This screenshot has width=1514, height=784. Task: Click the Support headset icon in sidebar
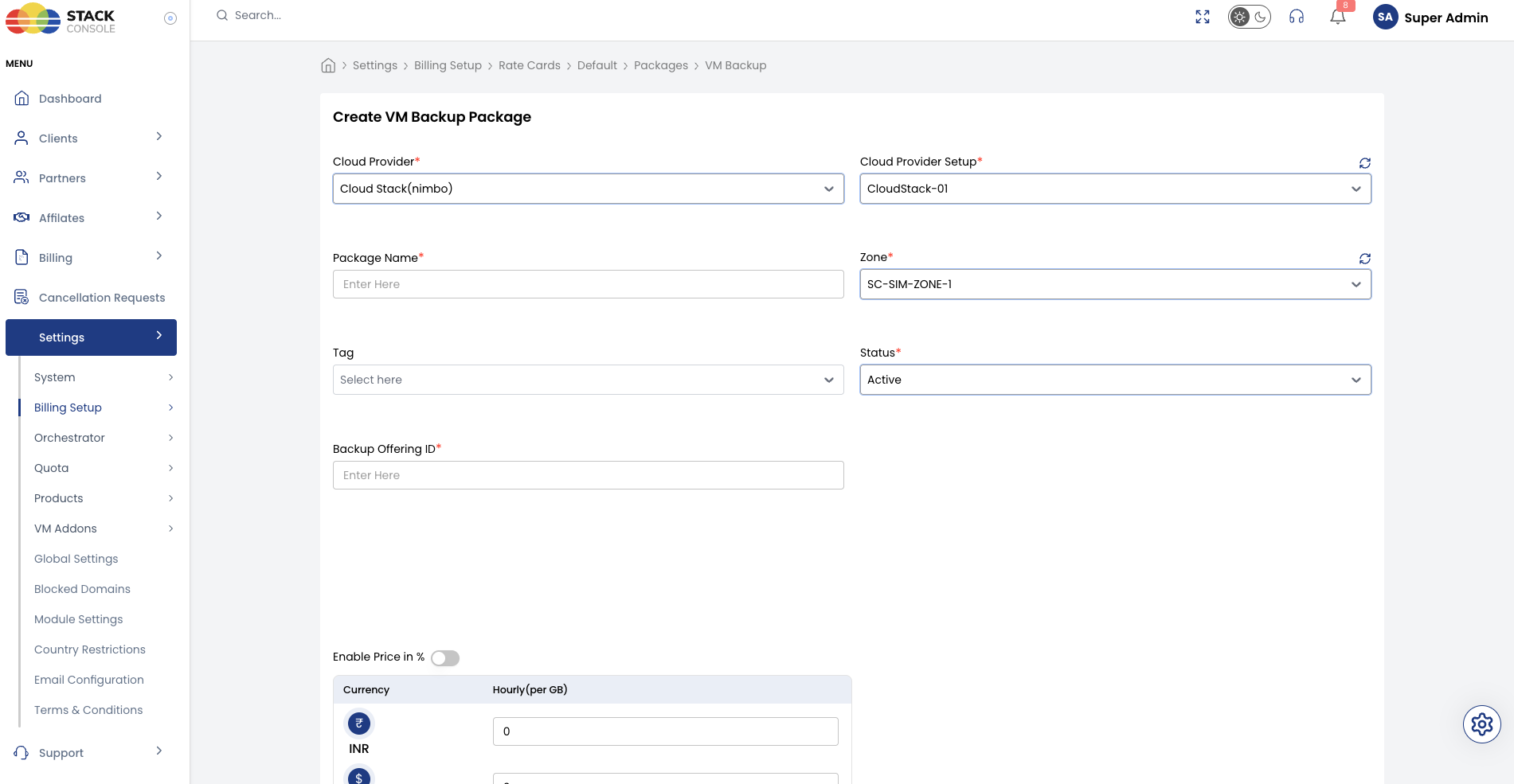click(22, 752)
